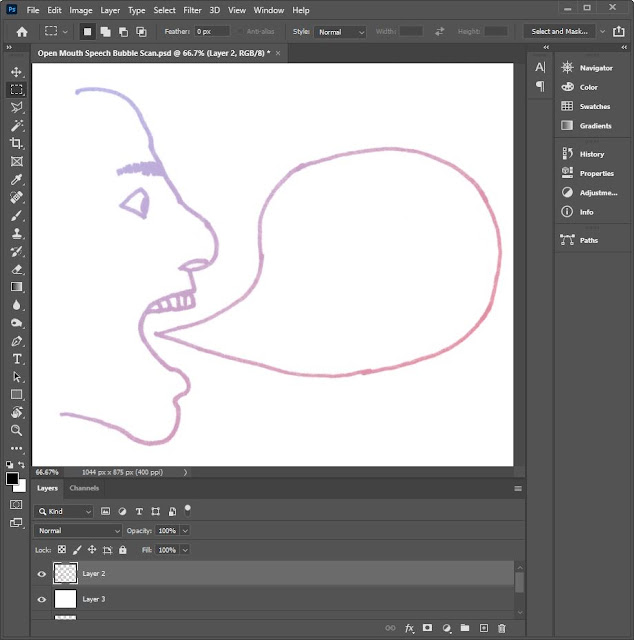Viewport: 634px width, 640px height.
Task: Select the Horizontal Type tool
Action: 16,359
